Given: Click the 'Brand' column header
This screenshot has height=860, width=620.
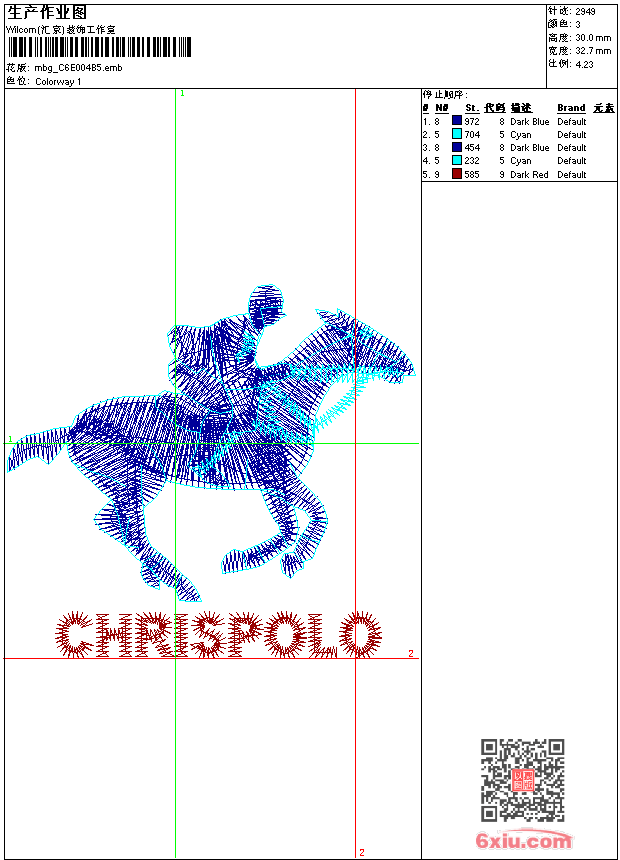Looking at the screenshot, I should point(571,108).
